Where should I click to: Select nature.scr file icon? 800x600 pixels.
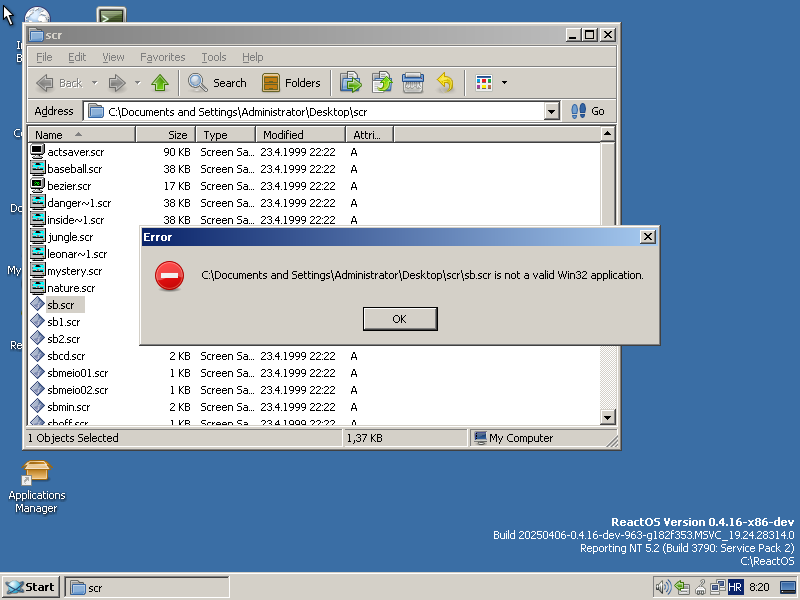tap(38, 287)
